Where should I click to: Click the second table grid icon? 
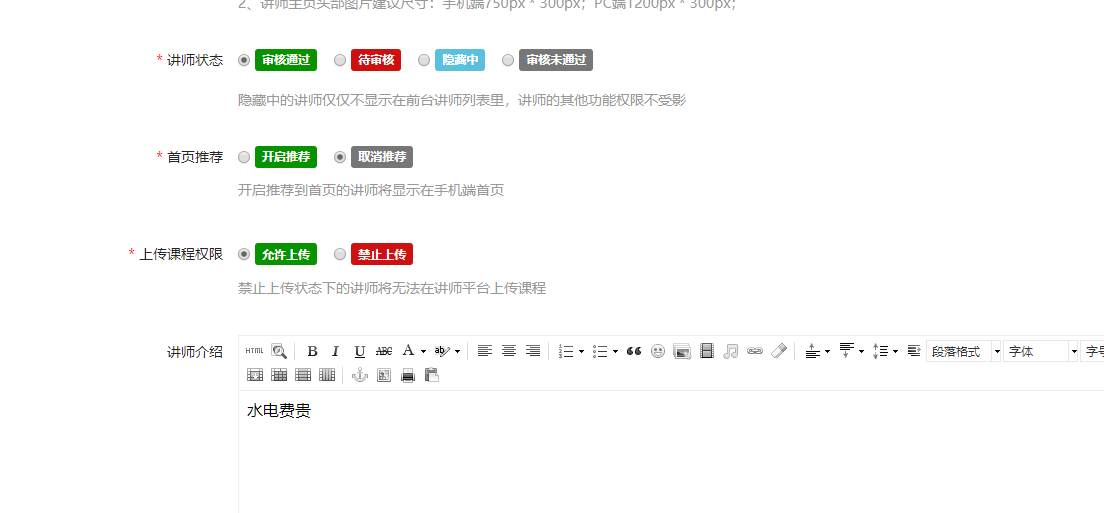pyautogui.click(x=279, y=375)
